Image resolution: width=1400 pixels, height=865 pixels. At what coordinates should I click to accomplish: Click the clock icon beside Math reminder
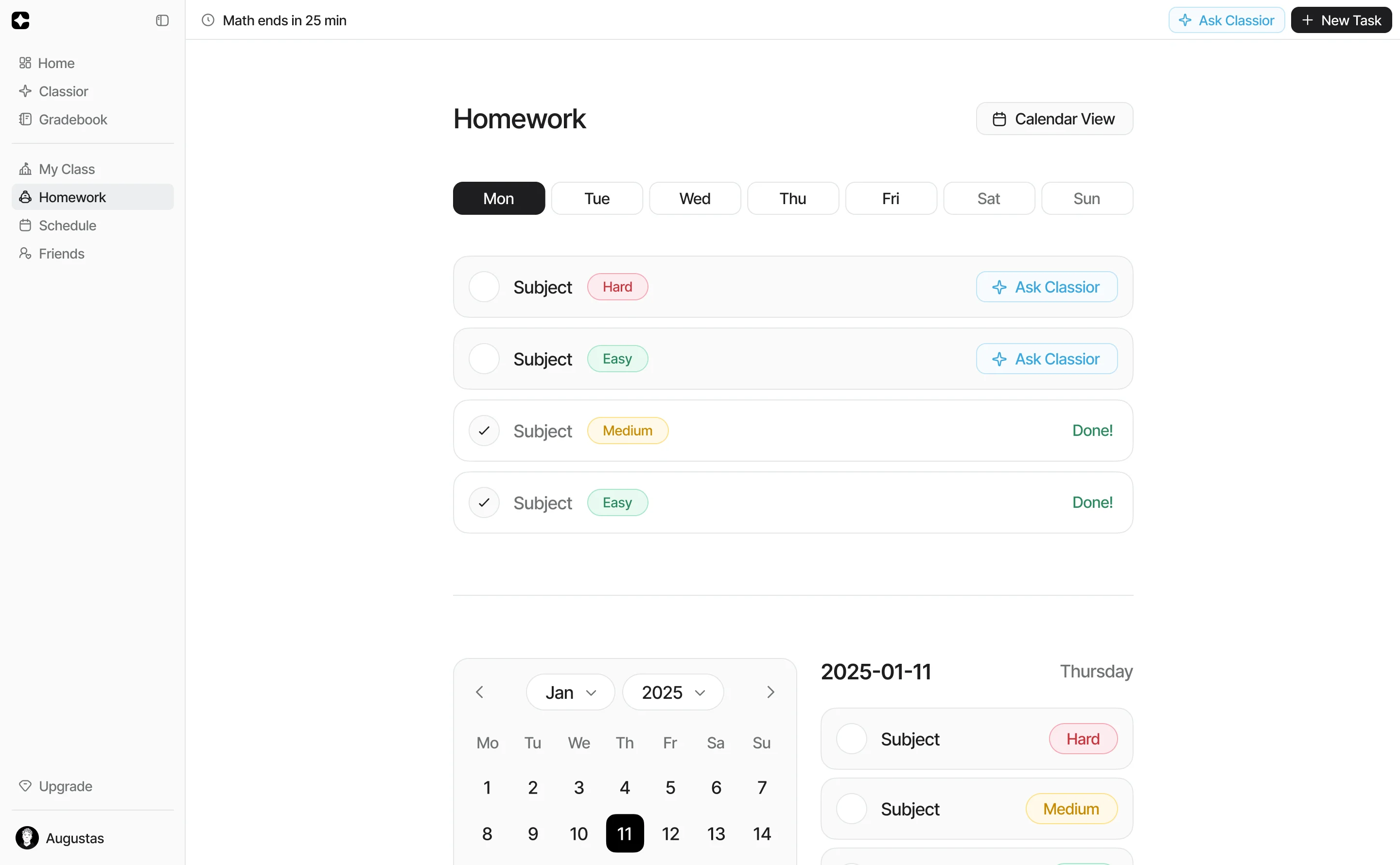click(208, 20)
